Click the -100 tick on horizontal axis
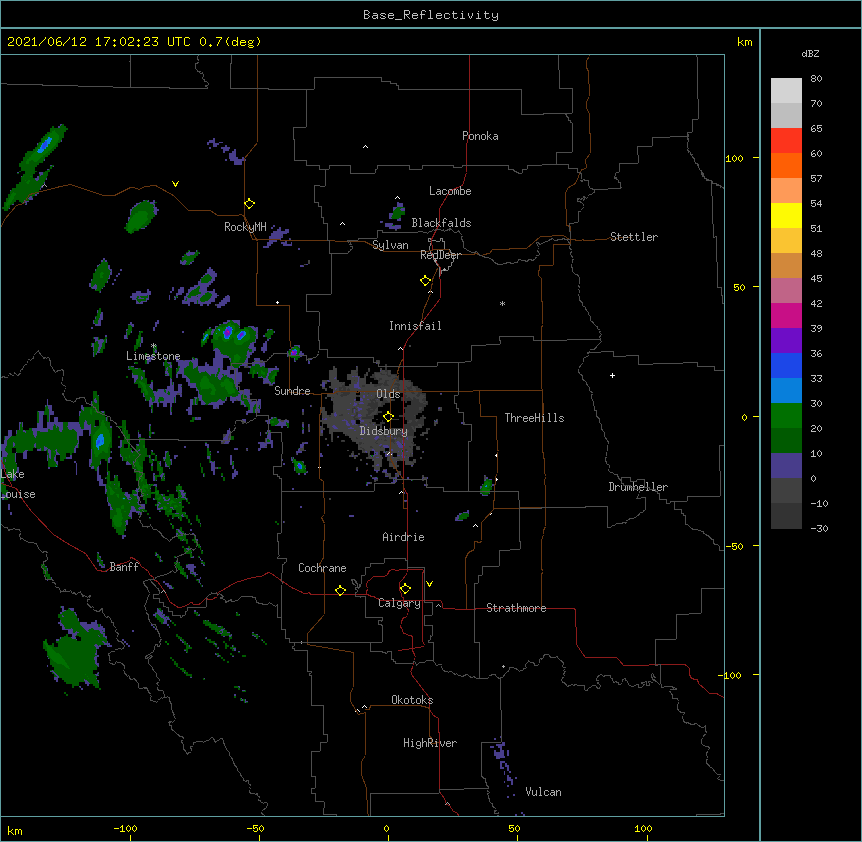862x842 pixels. click(125, 828)
